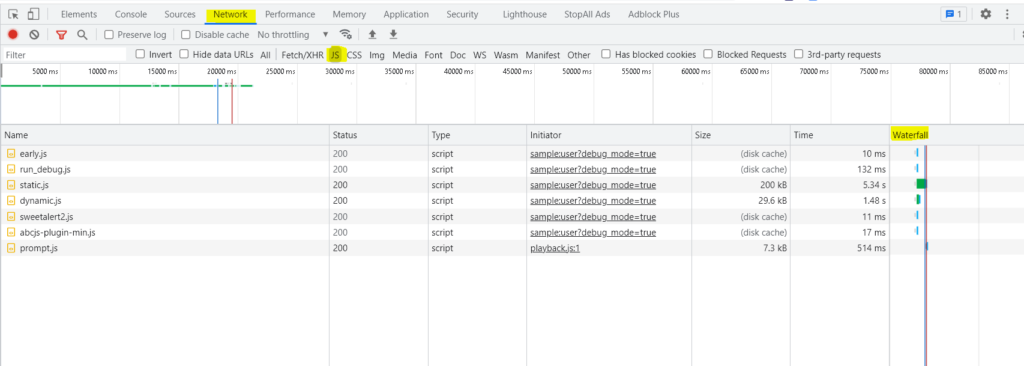Open the Memory tab
The width and height of the screenshot is (1024, 366).
coord(349,14)
